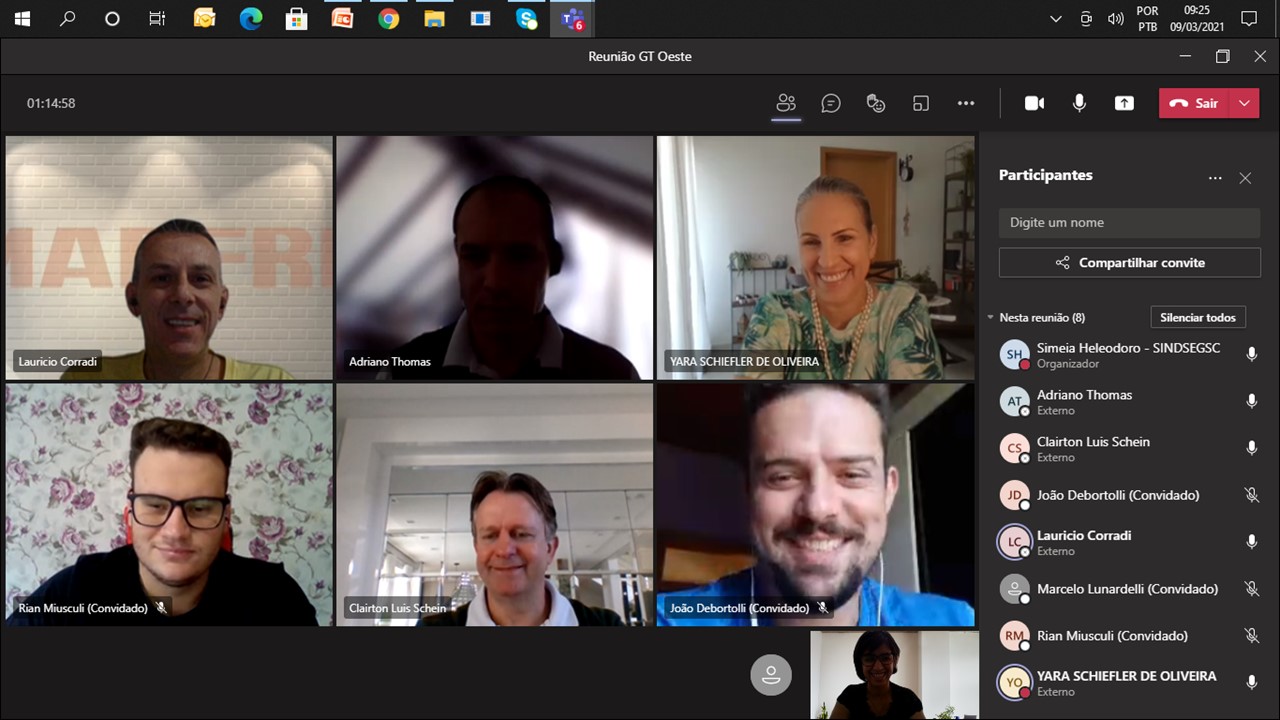Click the 'Digite um nome' search field
This screenshot has width=1280, height=720.
[1129, 222]
